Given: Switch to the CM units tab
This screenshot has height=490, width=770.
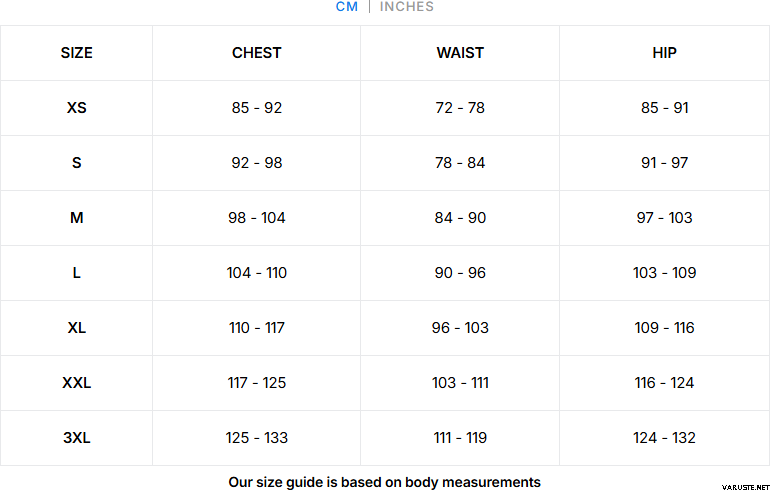Looking at the screenshot, I should (x=347, y=7).
